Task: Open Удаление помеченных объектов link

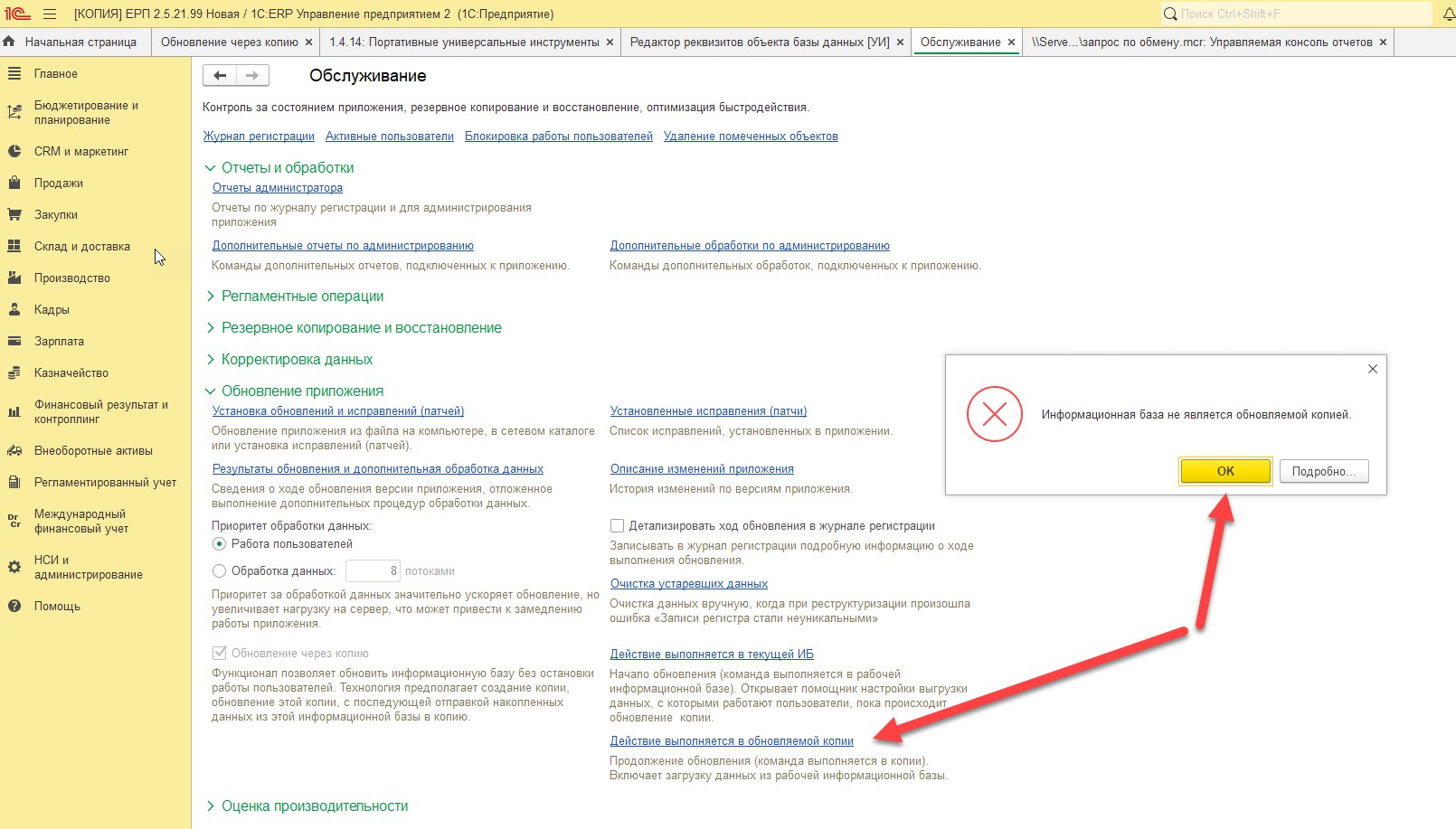Action: (x=751, y=136)
